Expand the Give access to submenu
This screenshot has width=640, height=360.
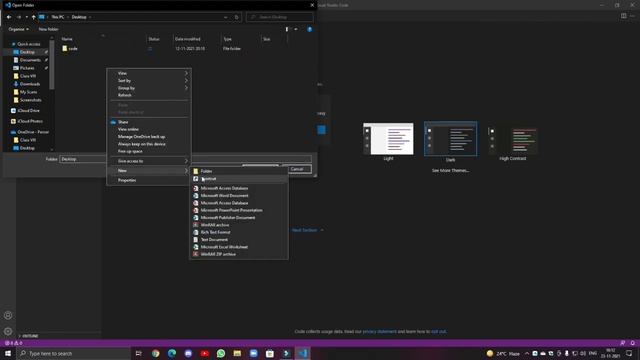[149, 161]
